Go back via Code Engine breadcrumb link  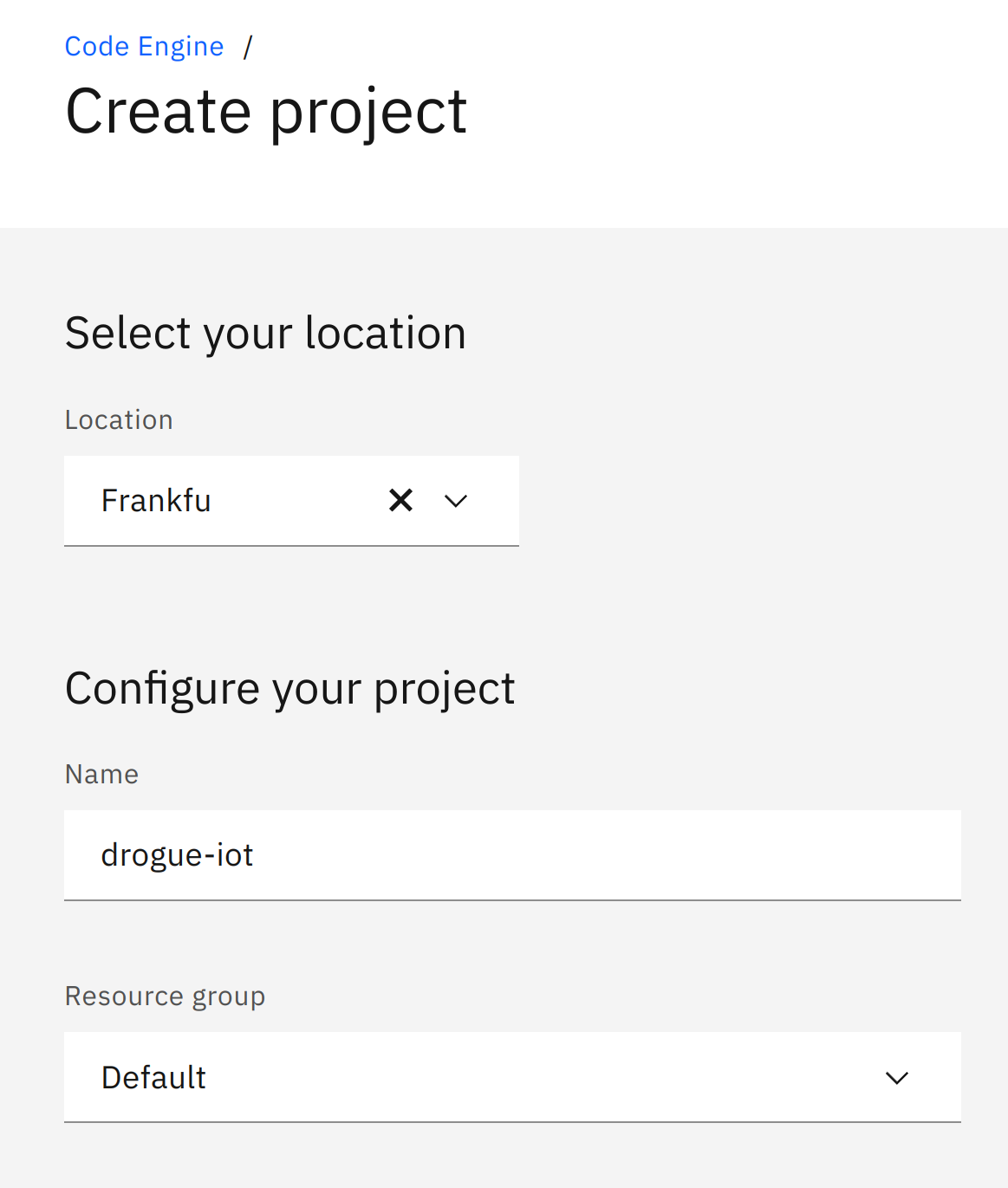click(144, 46)
